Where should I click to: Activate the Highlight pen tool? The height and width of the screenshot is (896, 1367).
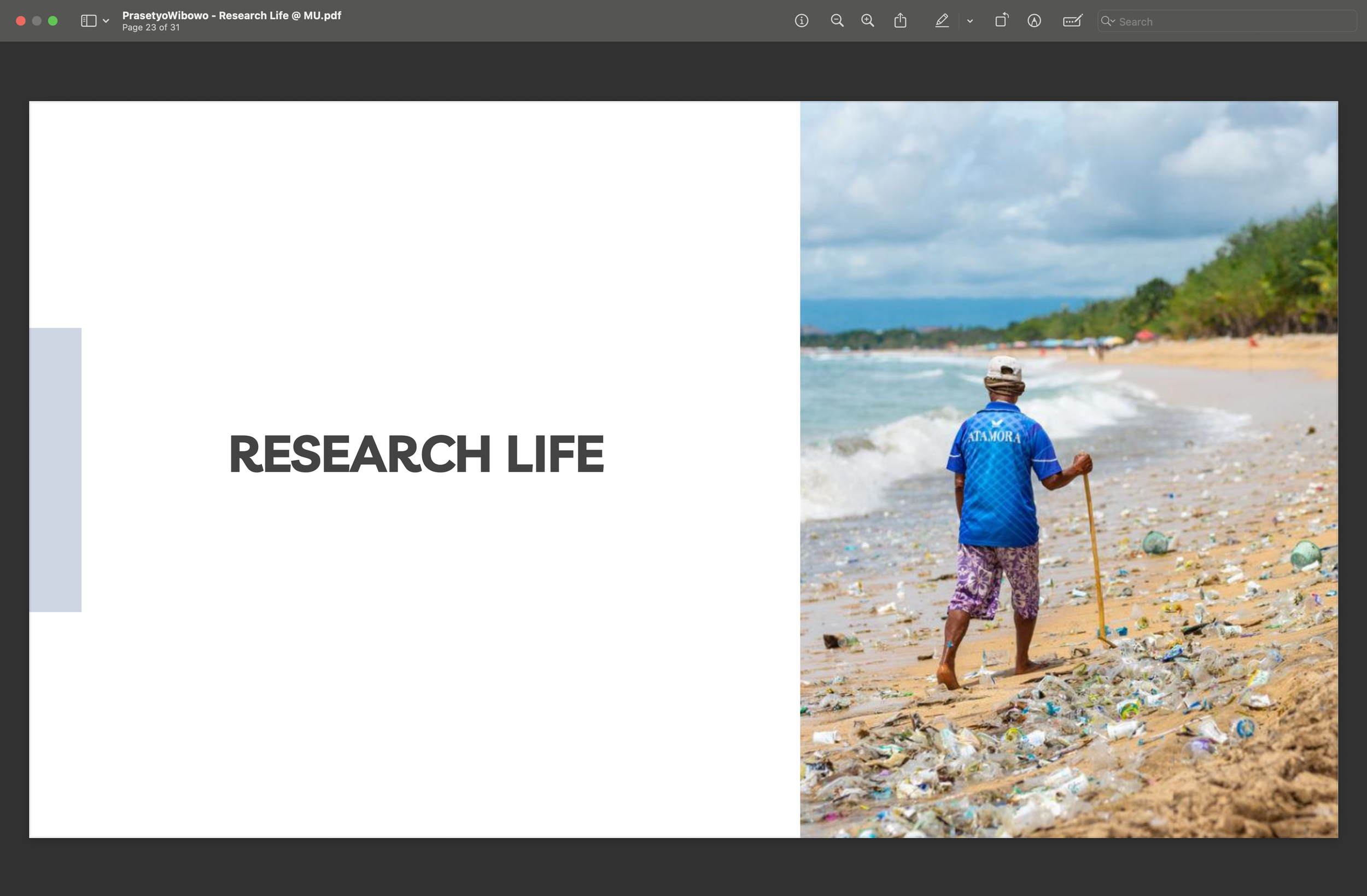942,21
